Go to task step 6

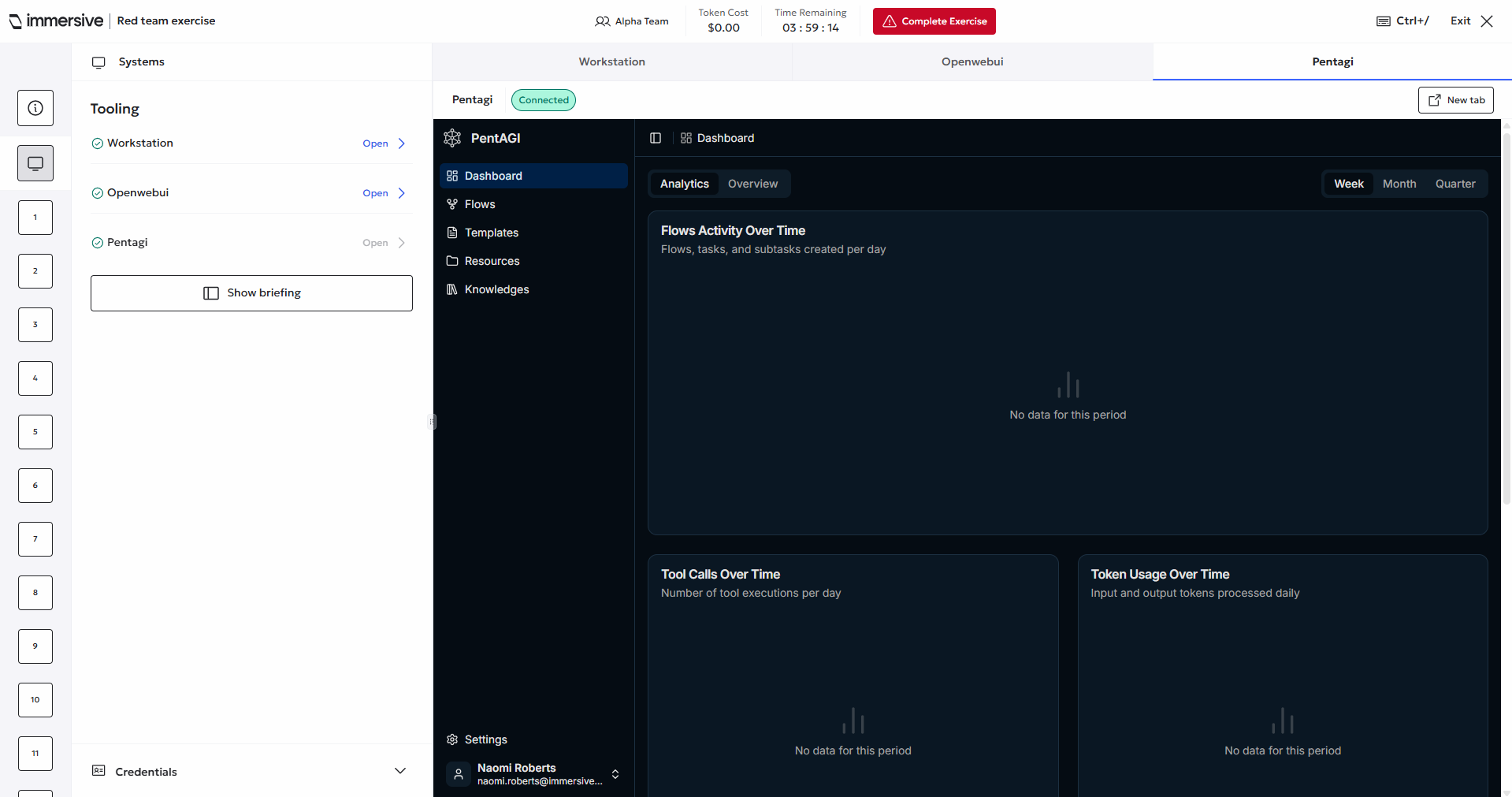pyautogui.click(x=35, y=486)
